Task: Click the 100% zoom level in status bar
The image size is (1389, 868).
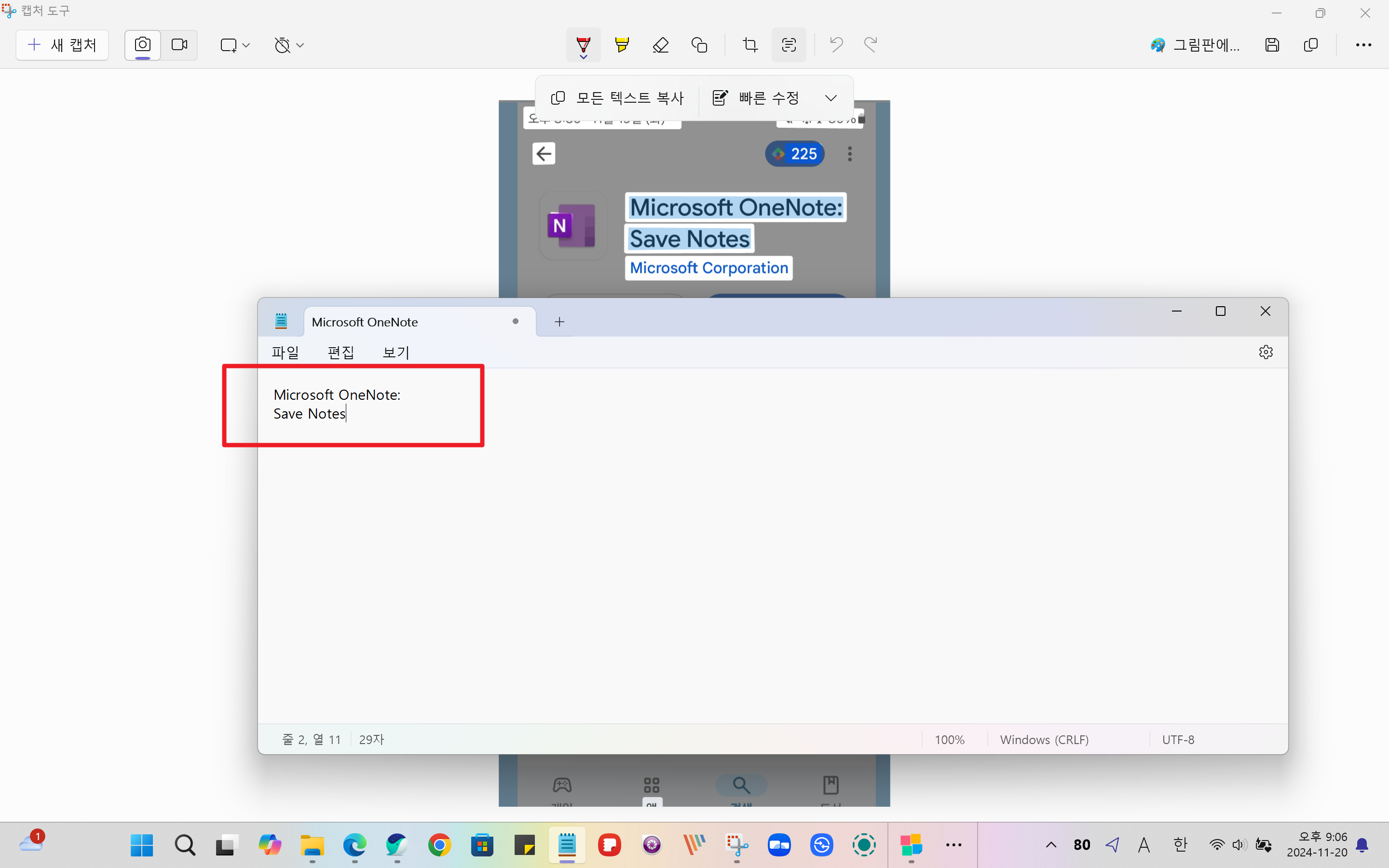Action: pyautogui.click(x=949, y=739)
